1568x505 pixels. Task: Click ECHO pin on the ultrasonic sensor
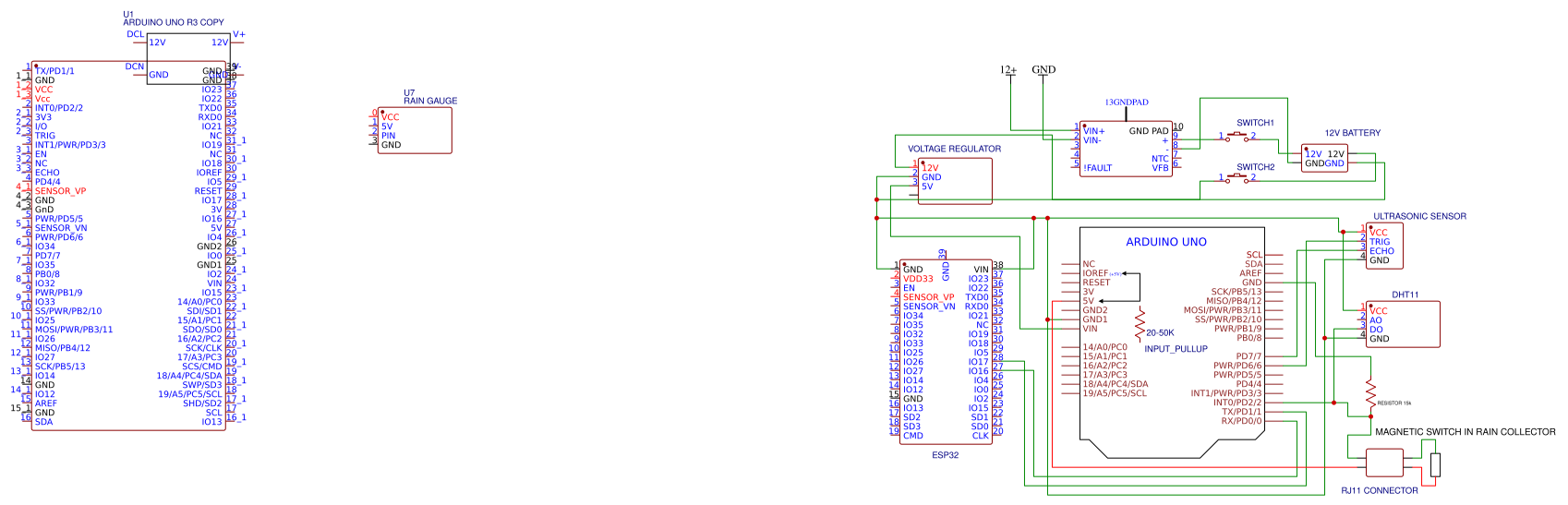click(x=1381, y=251)
